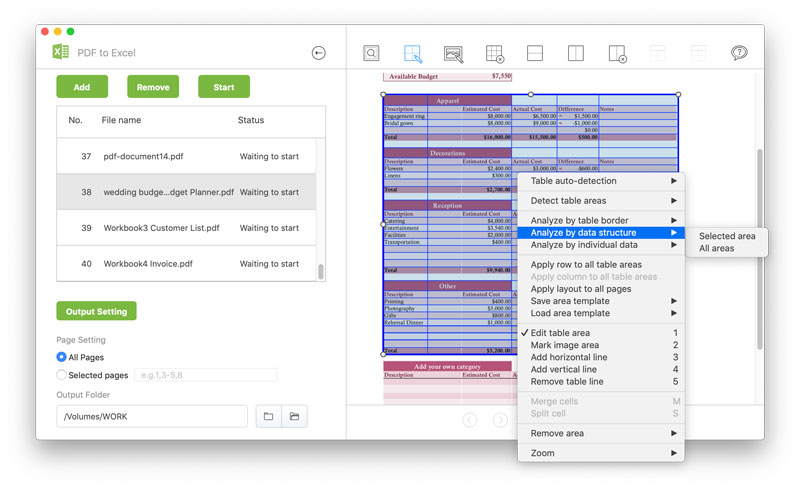800x487 pixels.
Task: Open the help speech bubble icon
Action: (739, 53)
